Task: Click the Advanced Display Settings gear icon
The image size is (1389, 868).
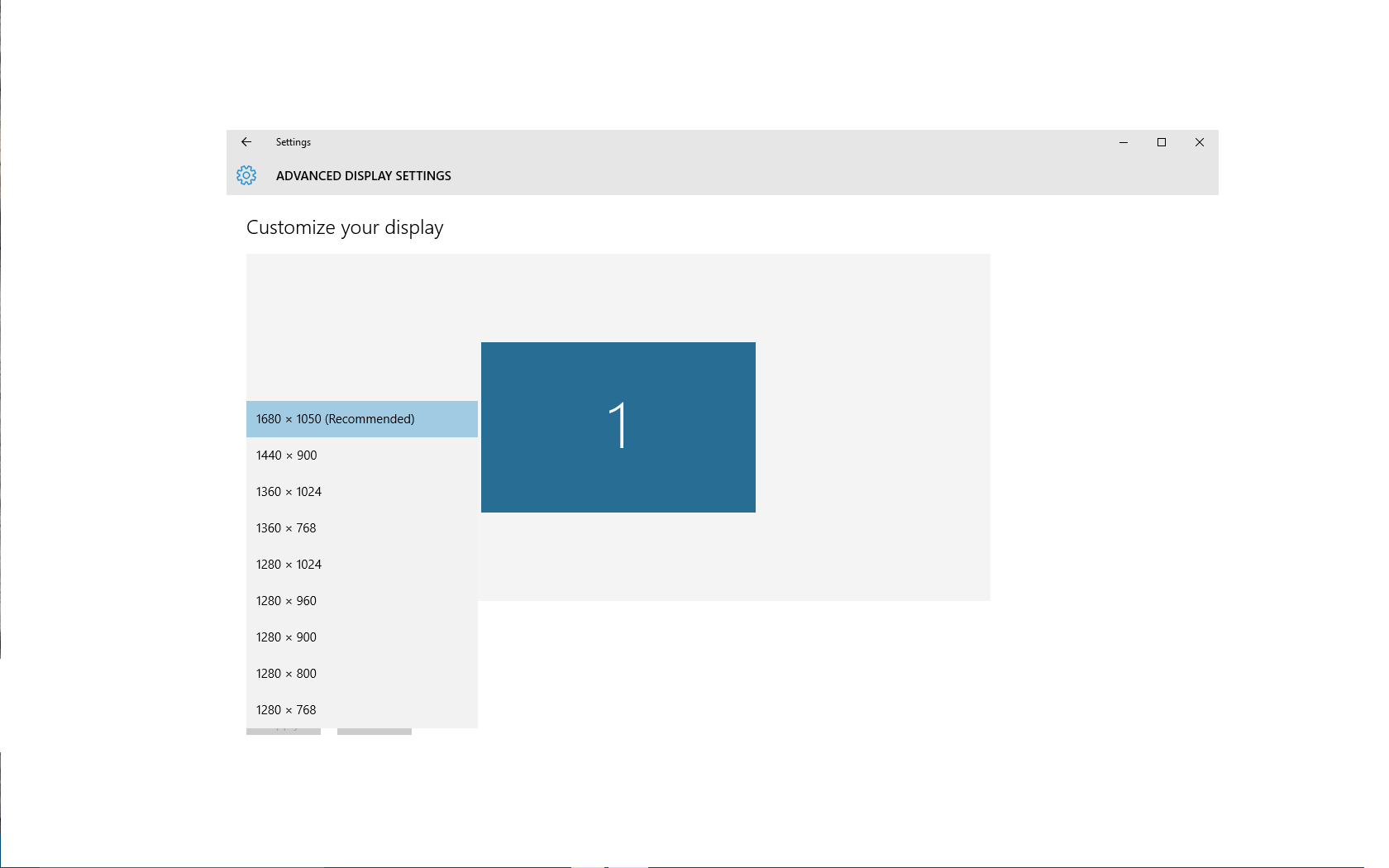Action: (x=246, y=175)
